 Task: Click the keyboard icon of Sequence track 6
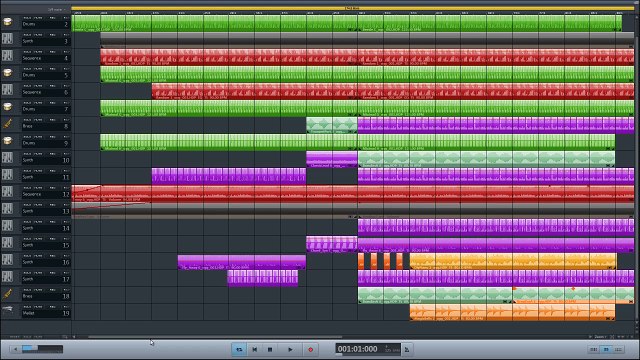pyautogui.click(x=7, y=90)
